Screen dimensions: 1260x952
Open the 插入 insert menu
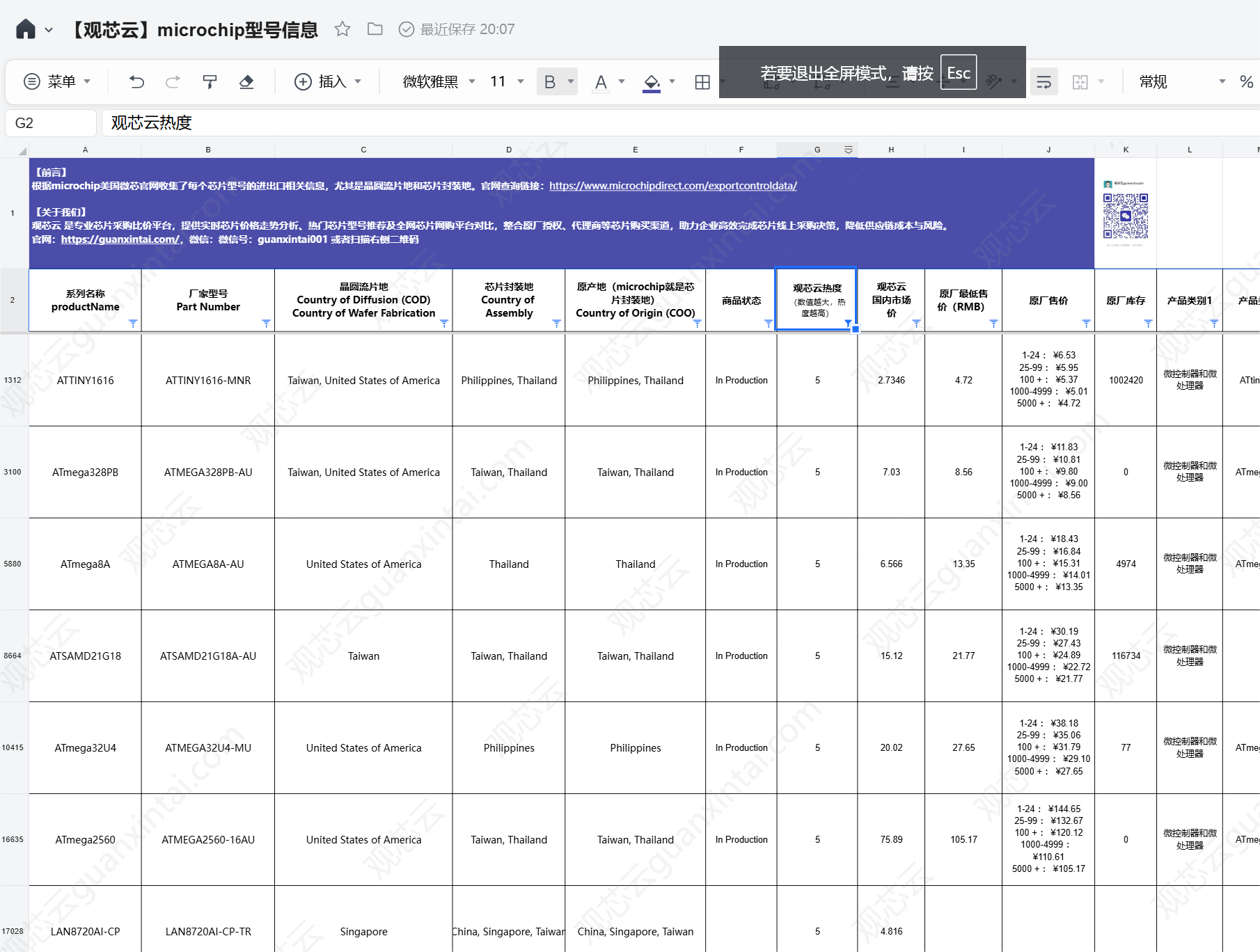coord(328,82)
